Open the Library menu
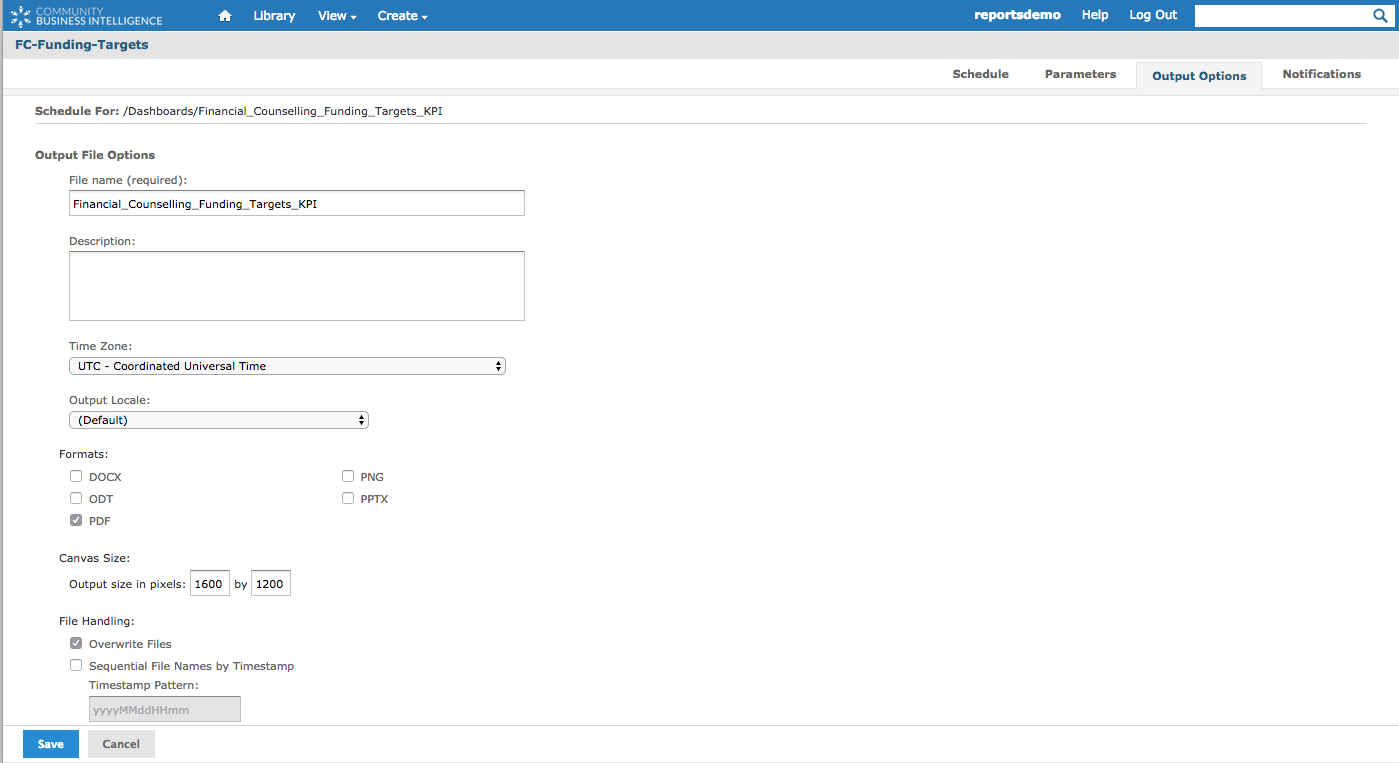 [274, 15]
